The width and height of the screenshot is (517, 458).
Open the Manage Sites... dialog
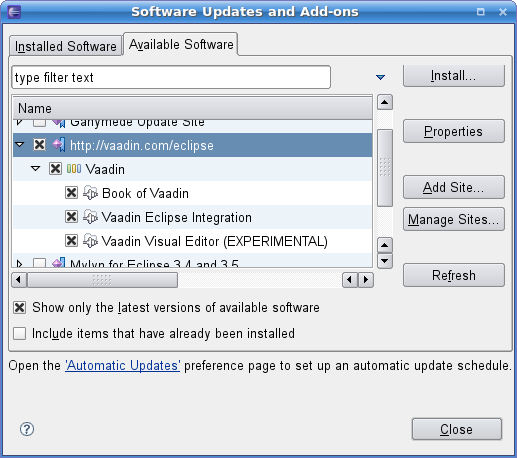[454, 219]
